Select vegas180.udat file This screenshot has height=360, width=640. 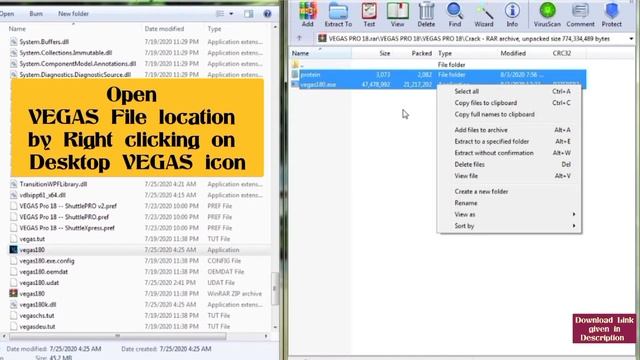(x=39, y=282)
